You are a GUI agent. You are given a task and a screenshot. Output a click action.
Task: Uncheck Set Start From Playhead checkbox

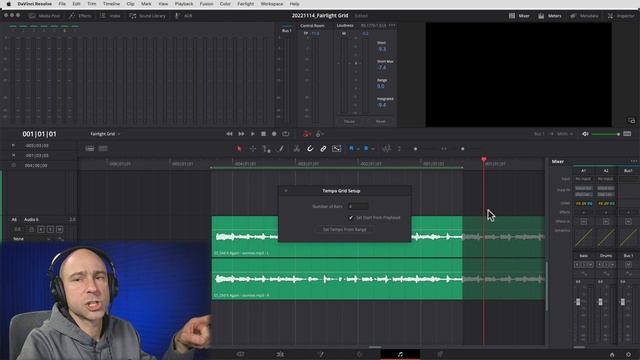point(351,218)
